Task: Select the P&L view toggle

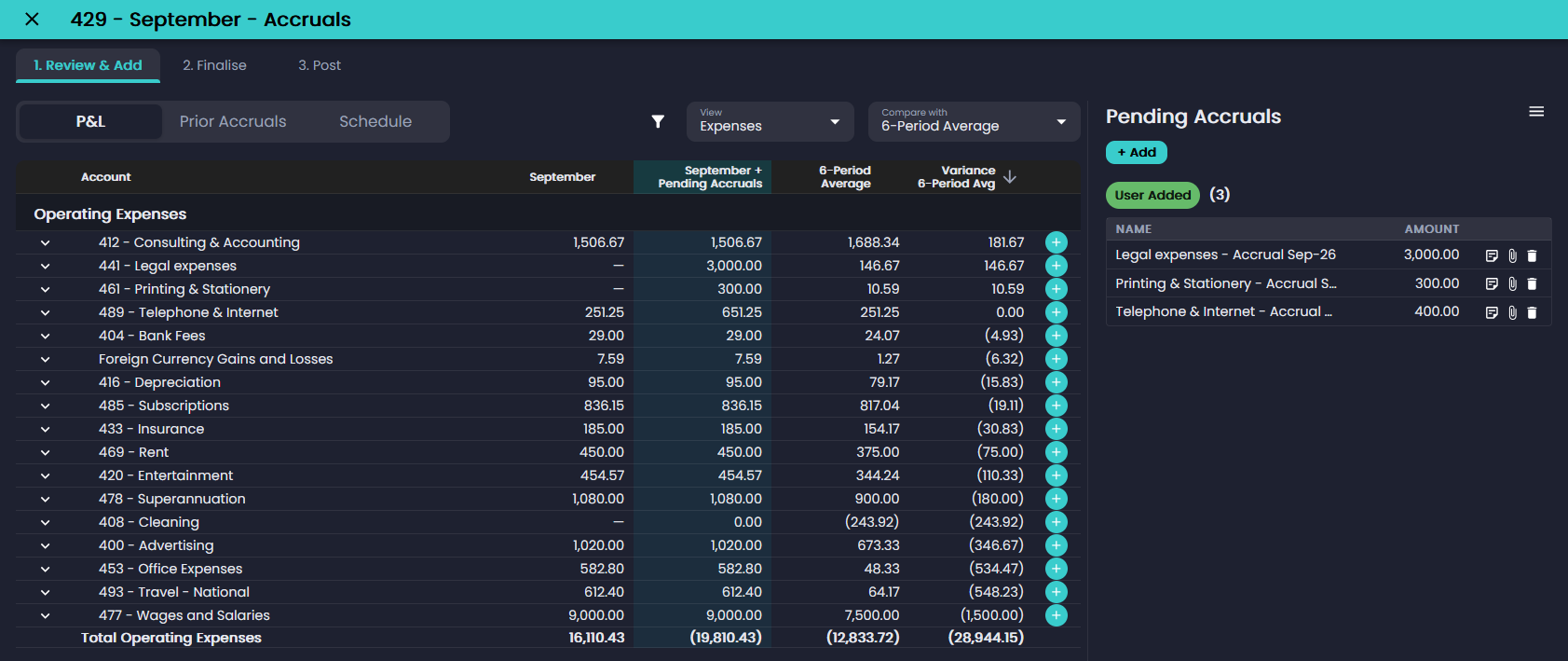Action: 90,121
